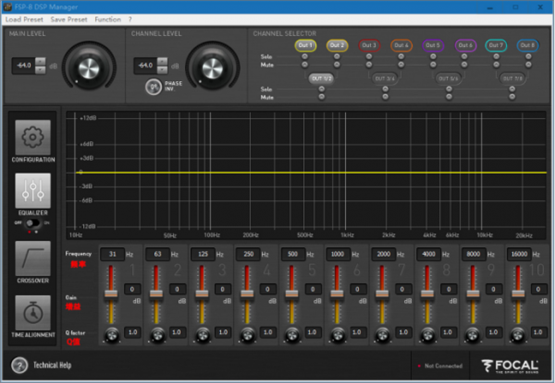Click the Main Level dB value field
555x383 pixels.
coord(24,65)
